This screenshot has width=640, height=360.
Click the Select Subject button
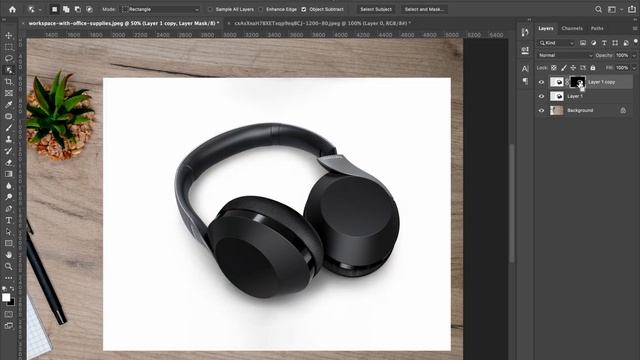[x=376, y=9]
